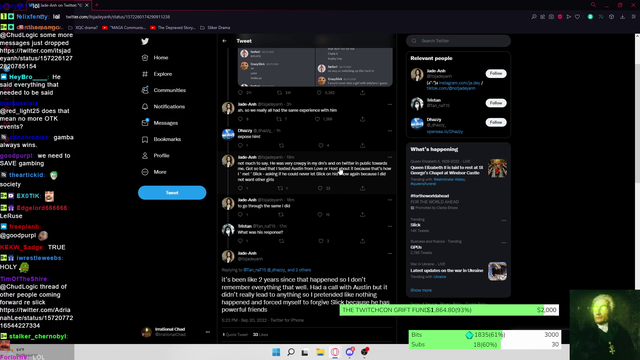Close the Jade-Anh on Twitter browser tab
Screen dimensions: 640x360
click(87, 5)
